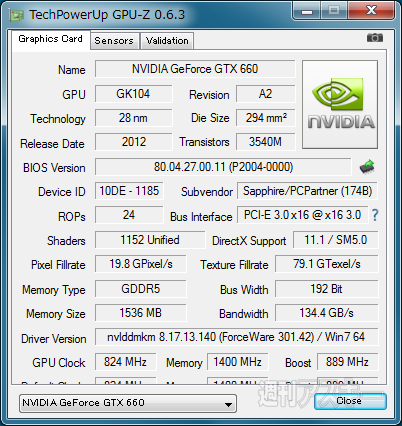Select the Technology value '28 nm'
This screenshot has height=426, width=402.
134,118
